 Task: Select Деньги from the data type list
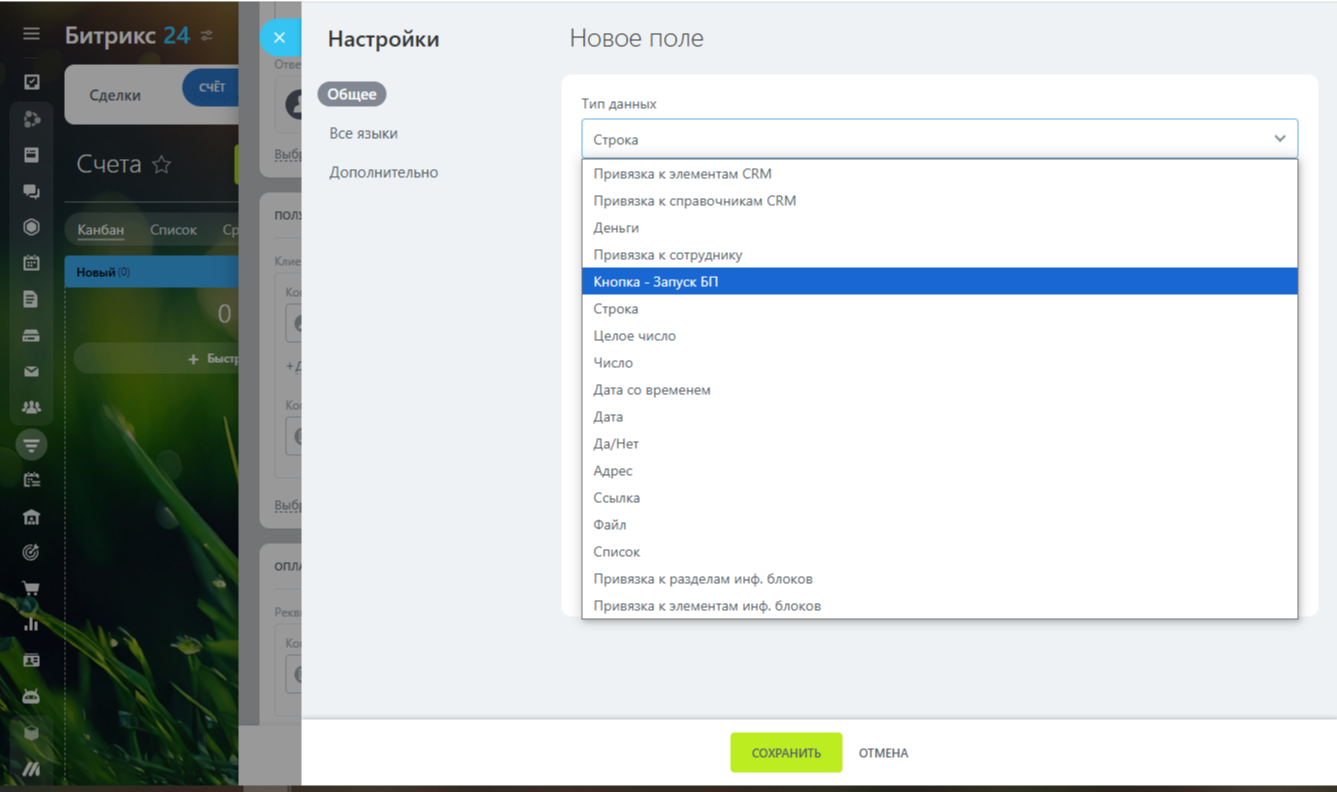click(616, 228)
